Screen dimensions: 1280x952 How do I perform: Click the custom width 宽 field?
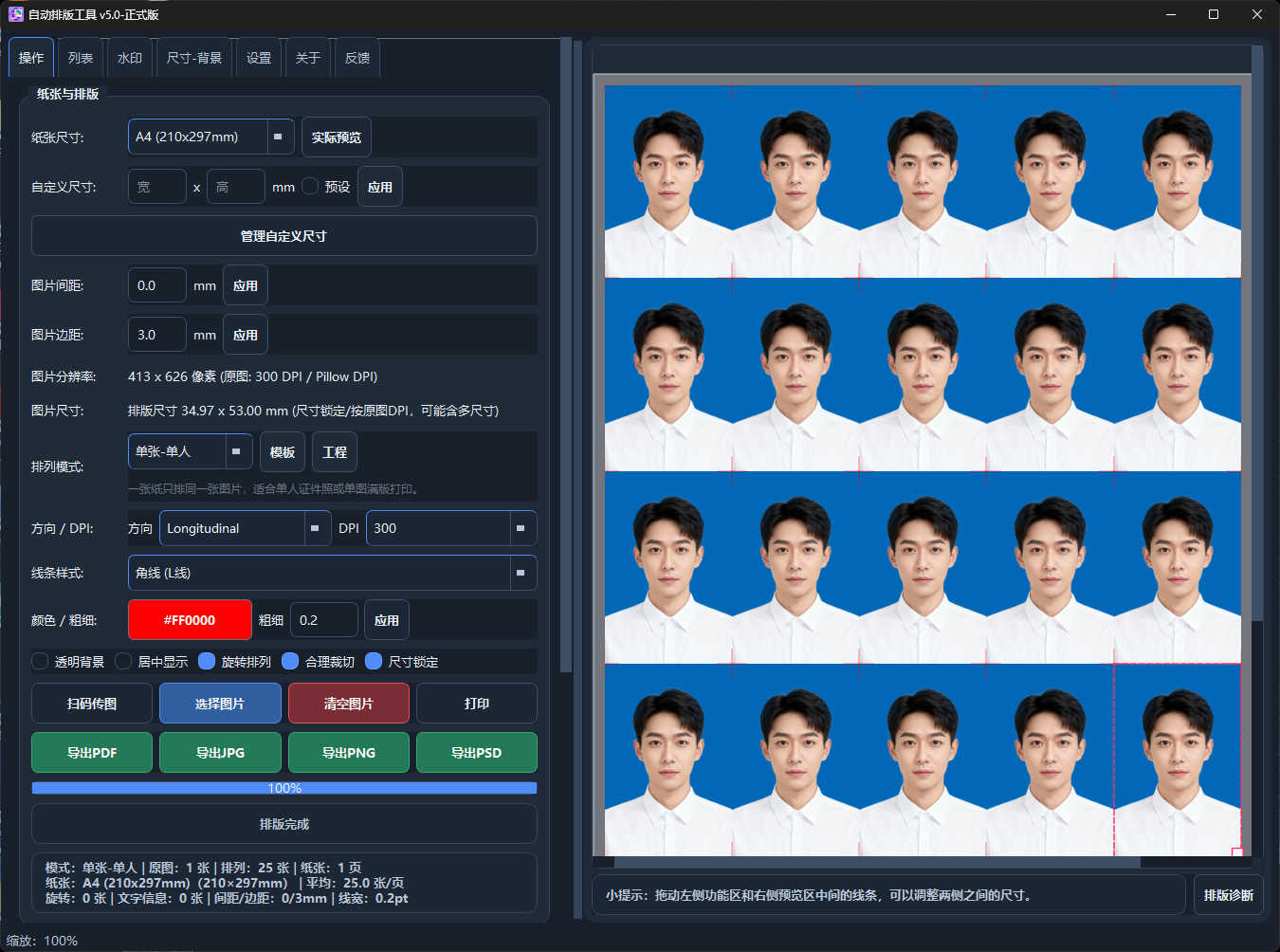157,187
